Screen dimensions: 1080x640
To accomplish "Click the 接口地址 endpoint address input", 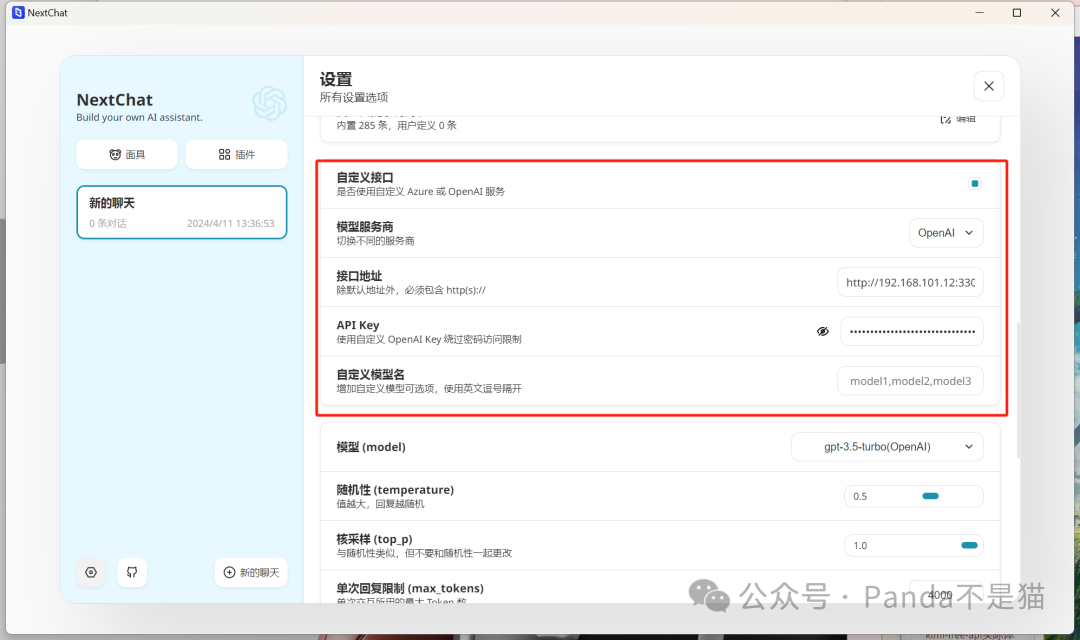I will (910, 282).
